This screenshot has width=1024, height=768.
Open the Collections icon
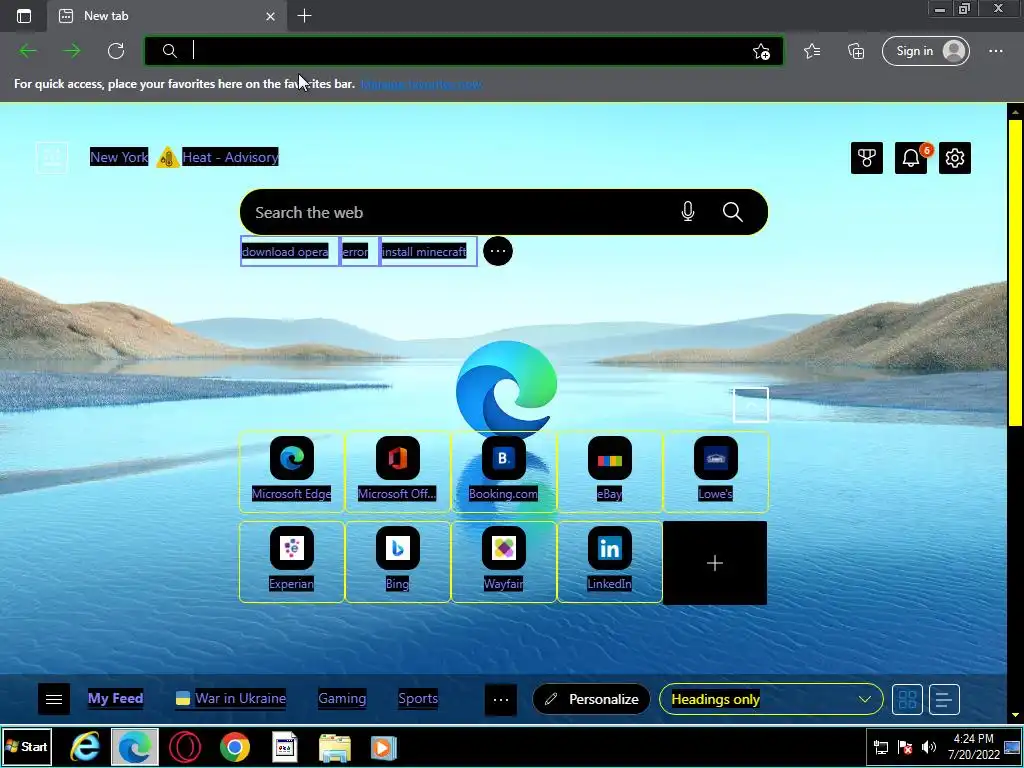[856, 51]
